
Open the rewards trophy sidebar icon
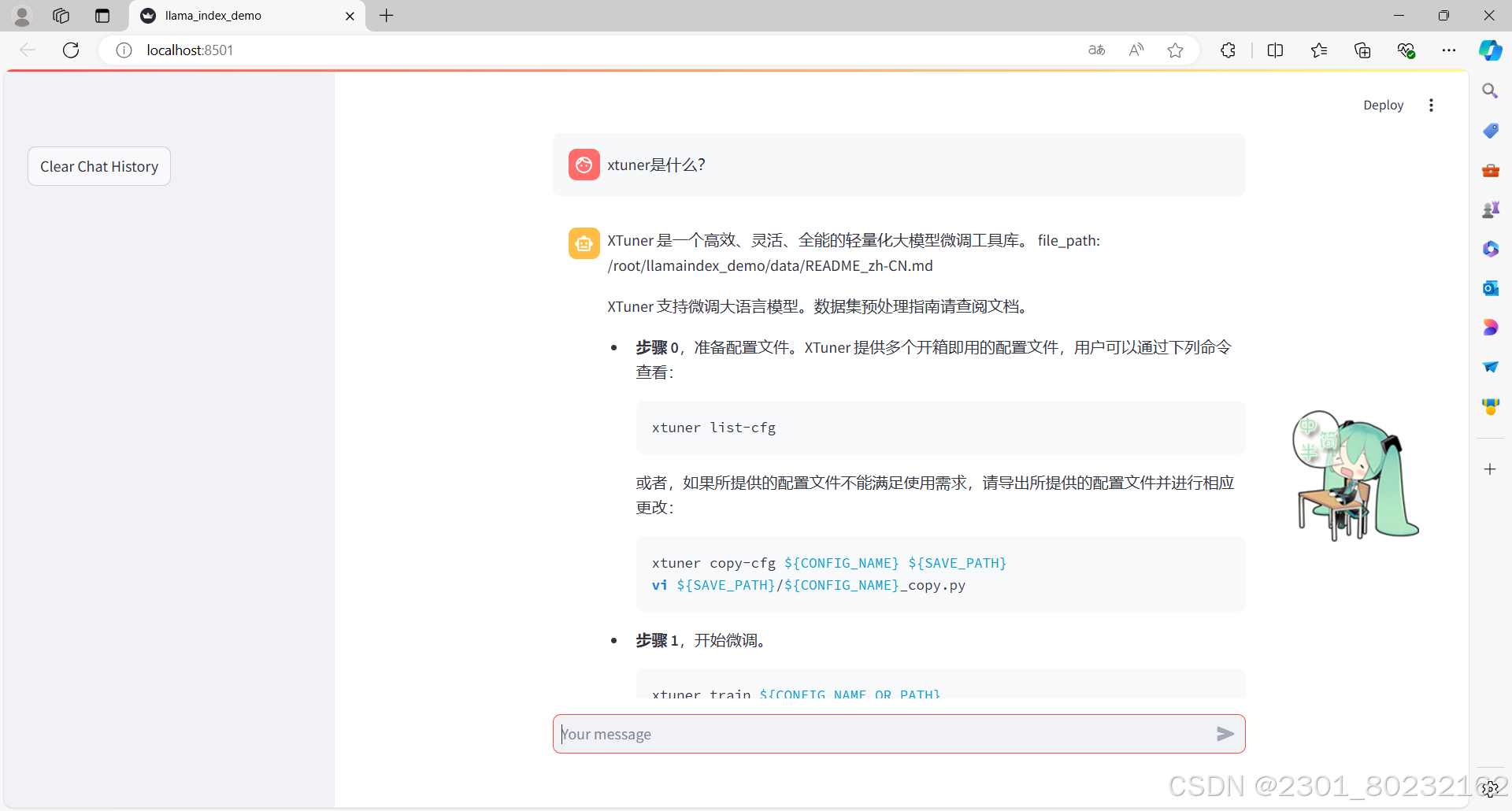(x=1490, y=406)
